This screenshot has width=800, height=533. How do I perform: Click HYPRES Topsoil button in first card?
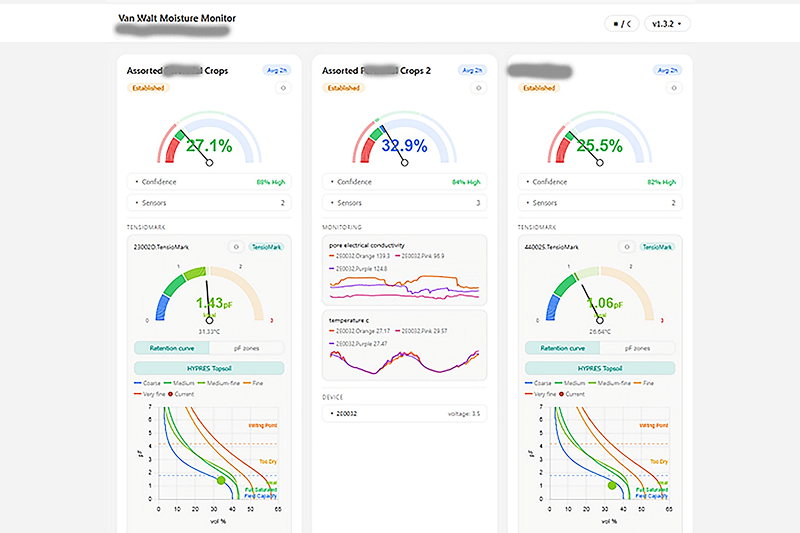(209, 368)
